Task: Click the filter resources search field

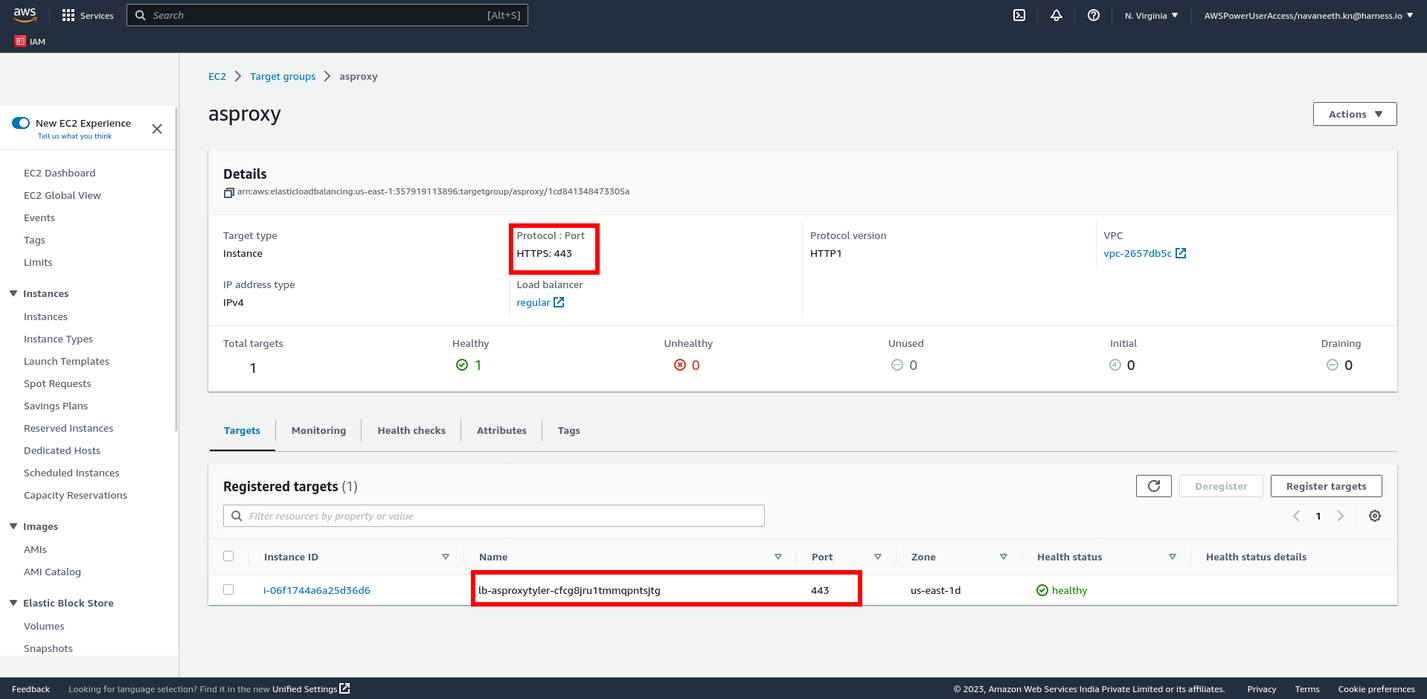Action: click(x=494, y=516)
